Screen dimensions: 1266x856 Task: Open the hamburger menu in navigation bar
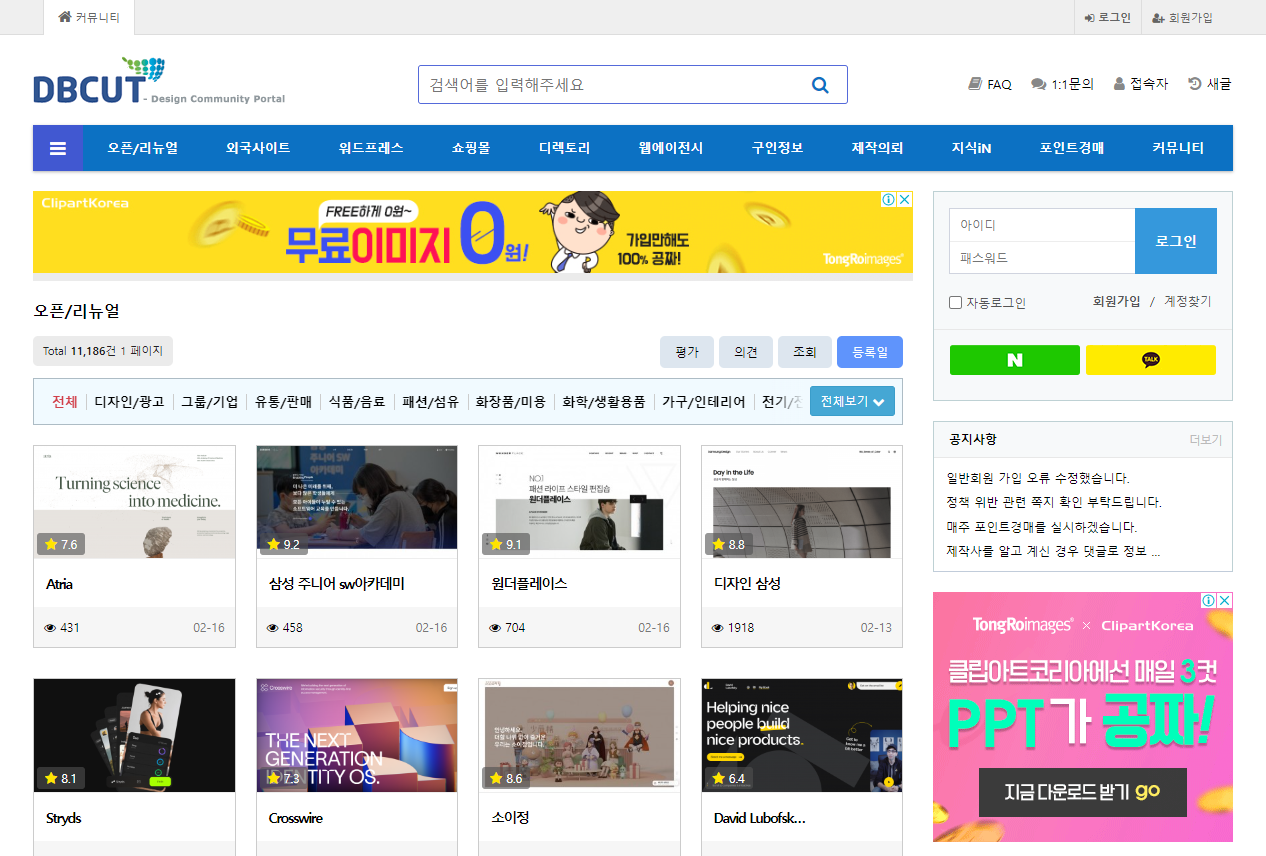tap(58, 148)
